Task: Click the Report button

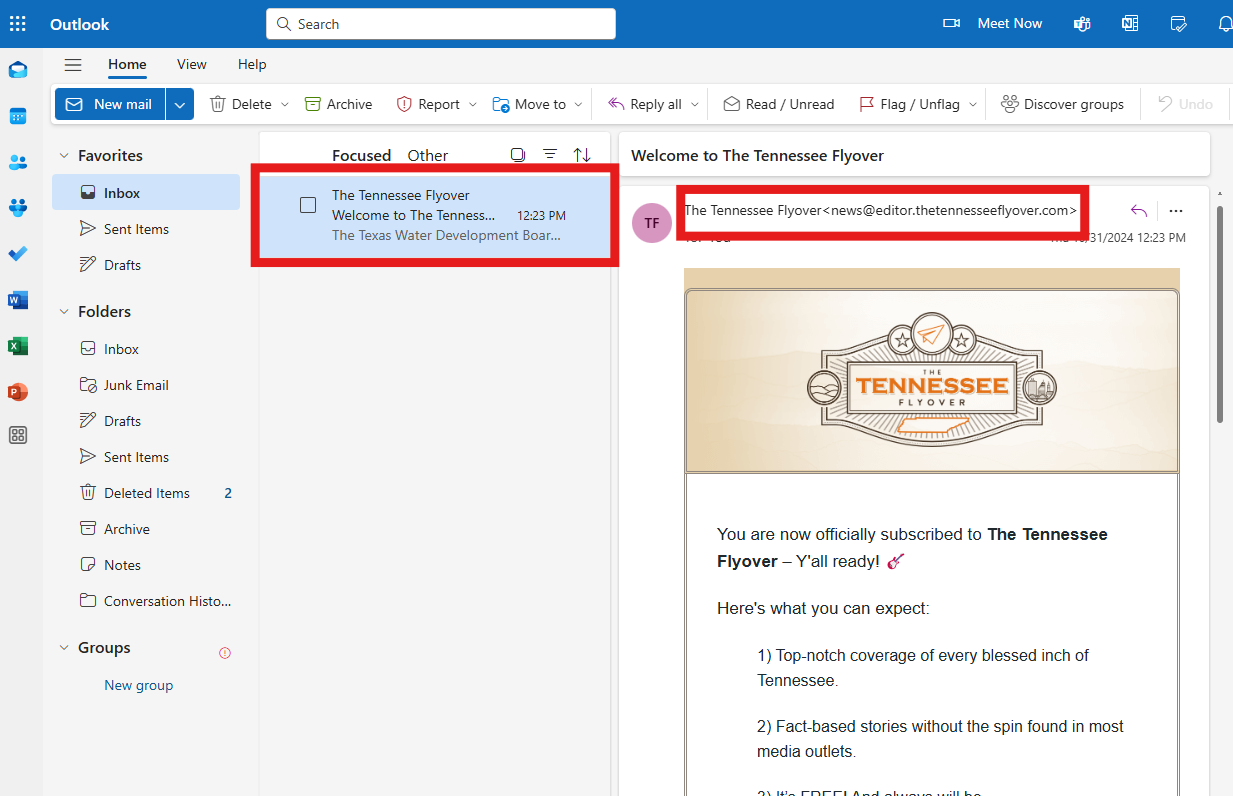Action: [428, 104]
